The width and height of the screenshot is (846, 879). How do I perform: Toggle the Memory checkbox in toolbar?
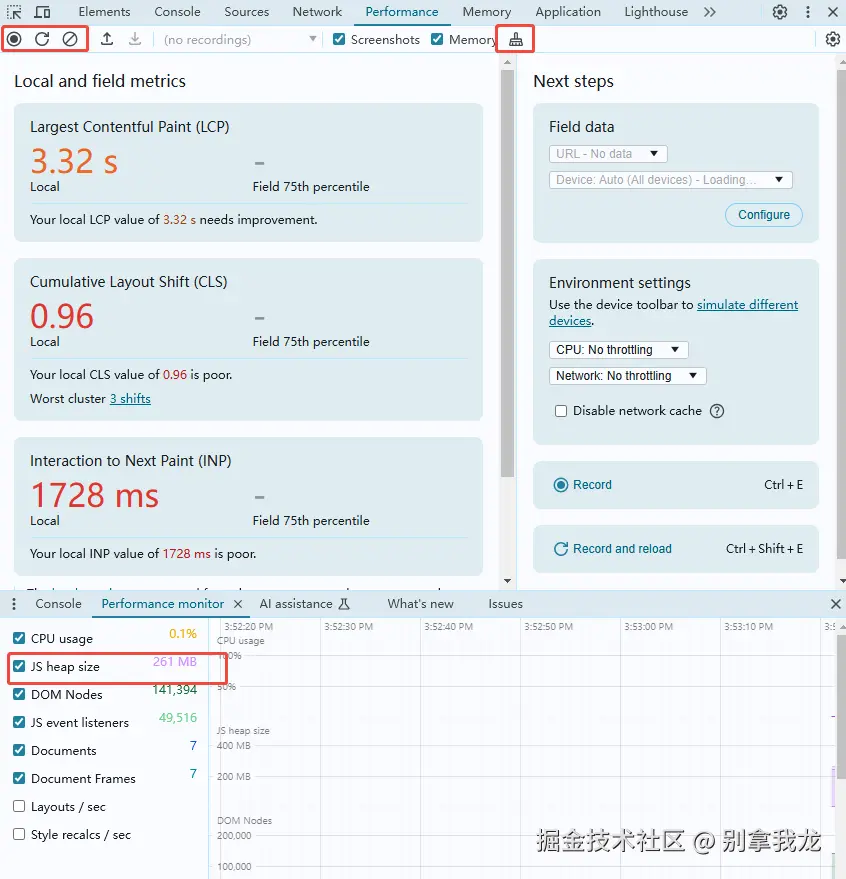[437, 39]
